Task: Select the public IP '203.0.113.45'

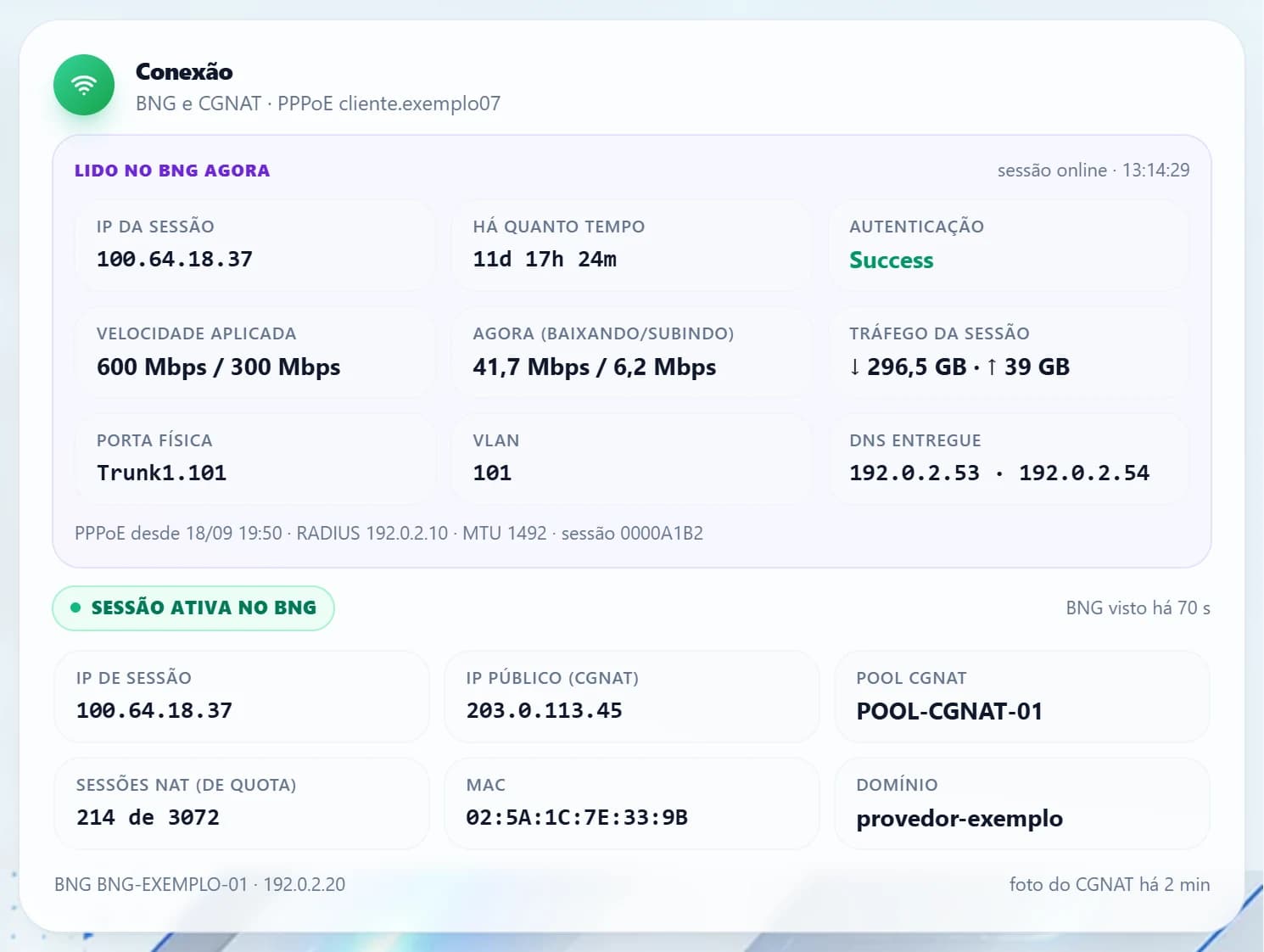Action: pyautogui.click(x=545, y=711)
